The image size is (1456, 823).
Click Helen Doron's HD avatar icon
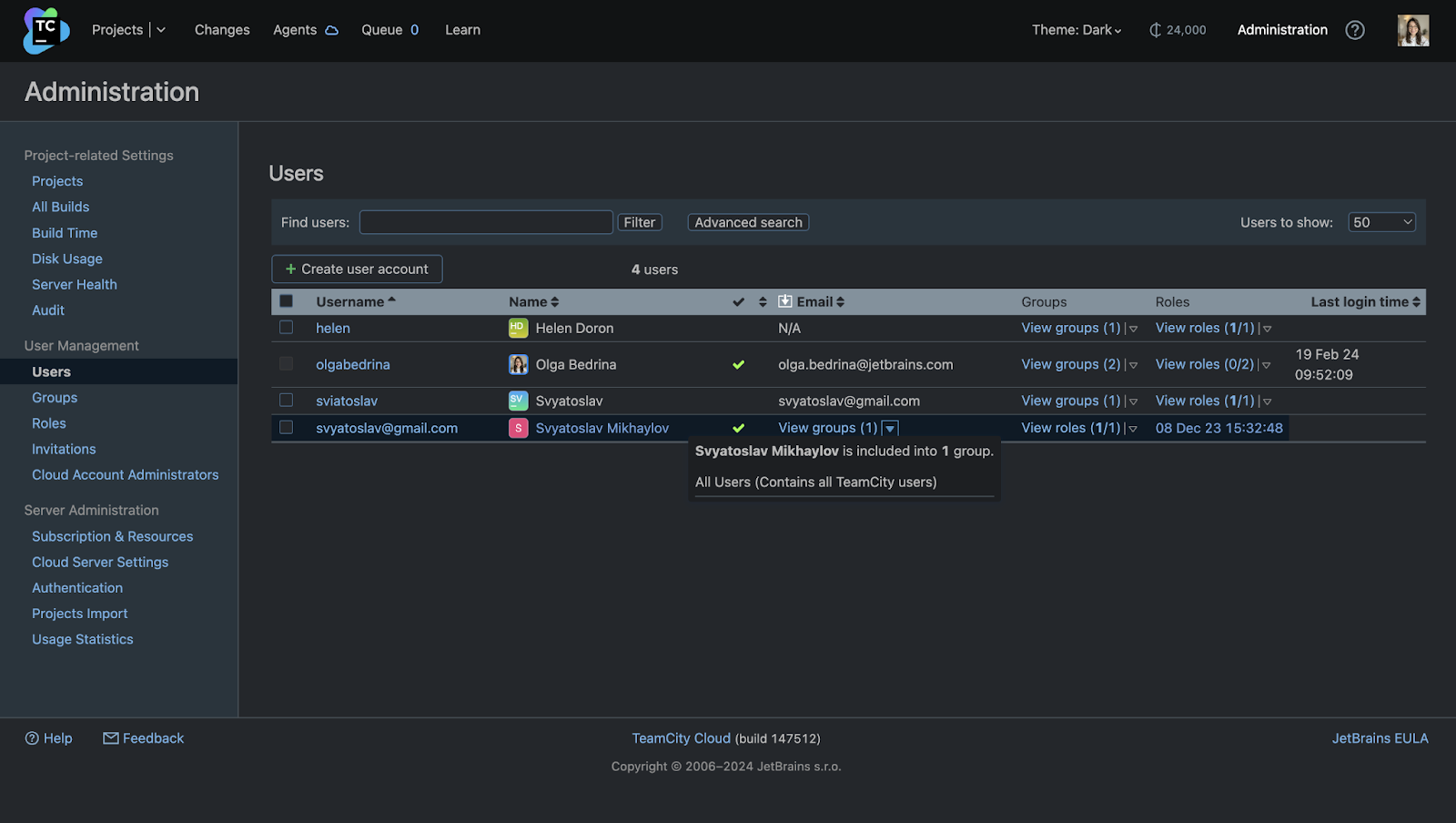(x=518, y=328)
